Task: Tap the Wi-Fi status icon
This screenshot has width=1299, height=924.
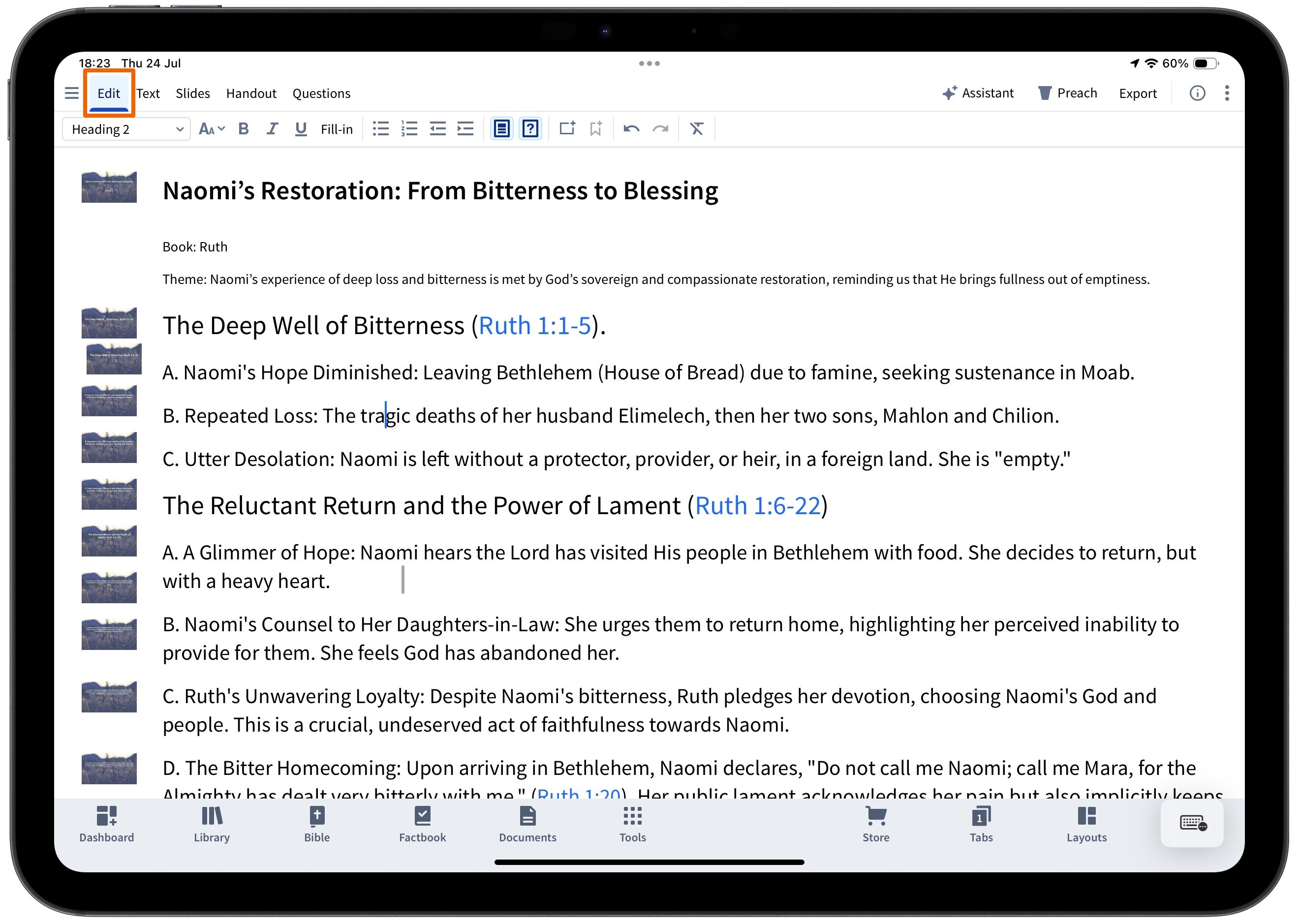Action: pyautogui.click(x=1151, y=63)
